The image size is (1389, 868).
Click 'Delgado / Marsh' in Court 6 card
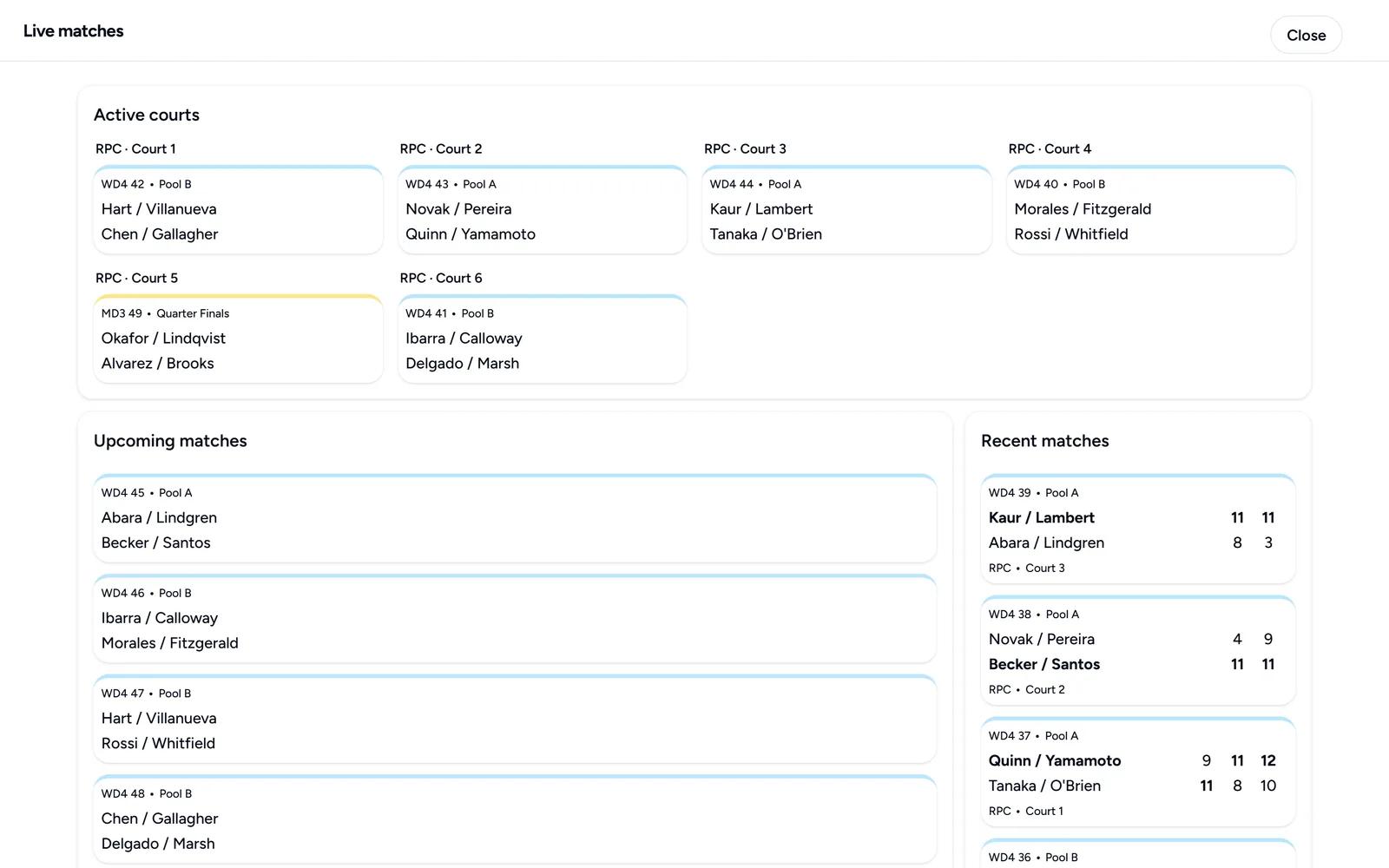(463, 364)
